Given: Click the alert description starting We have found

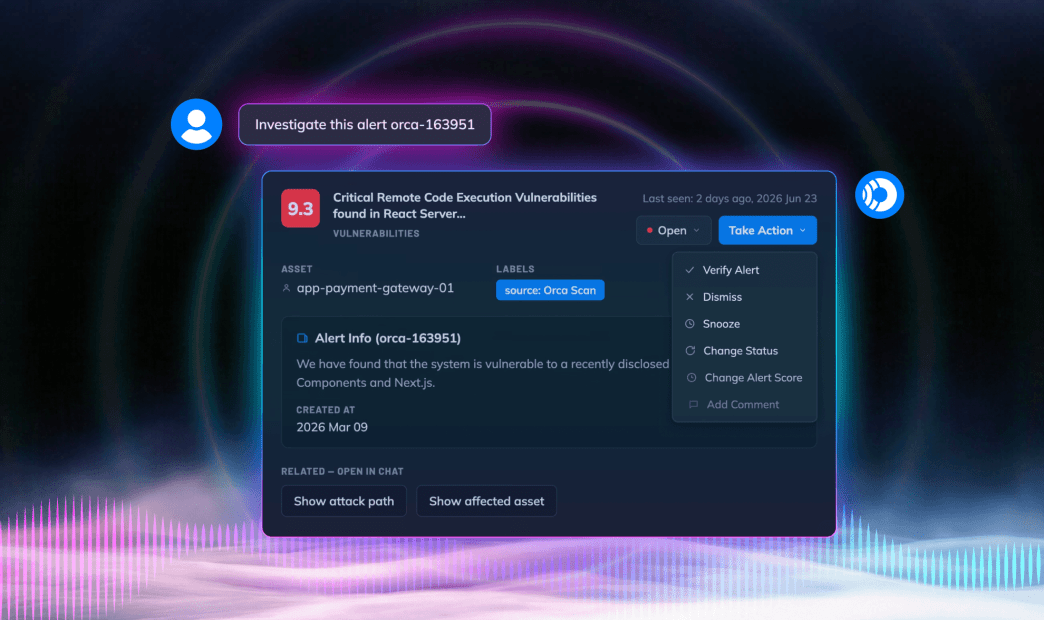Looking at the screenshot, I should pos(483,373).
